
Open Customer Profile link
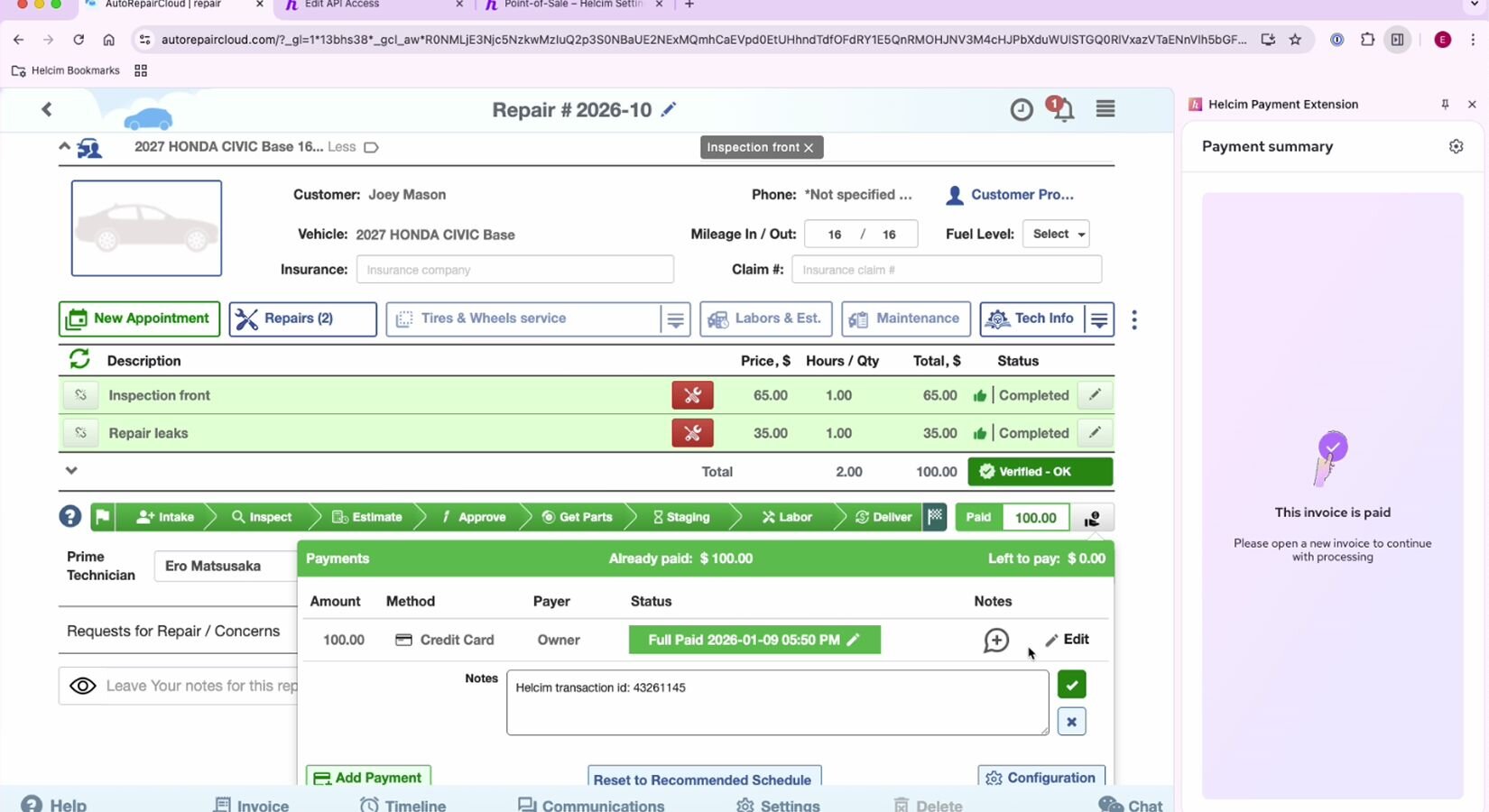(1010, 195)
